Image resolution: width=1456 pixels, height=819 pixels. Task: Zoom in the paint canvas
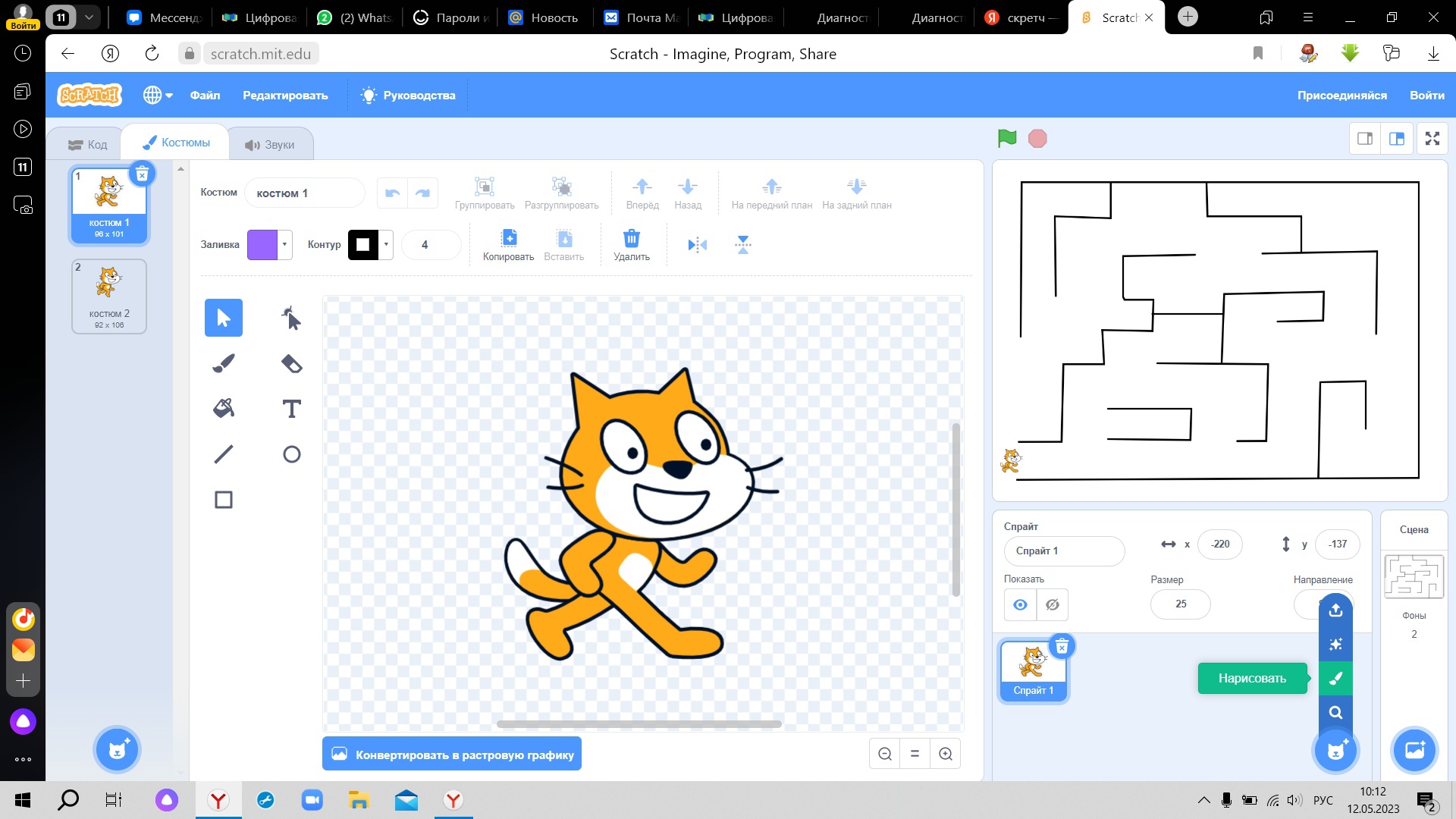pyautogui.click(x=946, y=754)
